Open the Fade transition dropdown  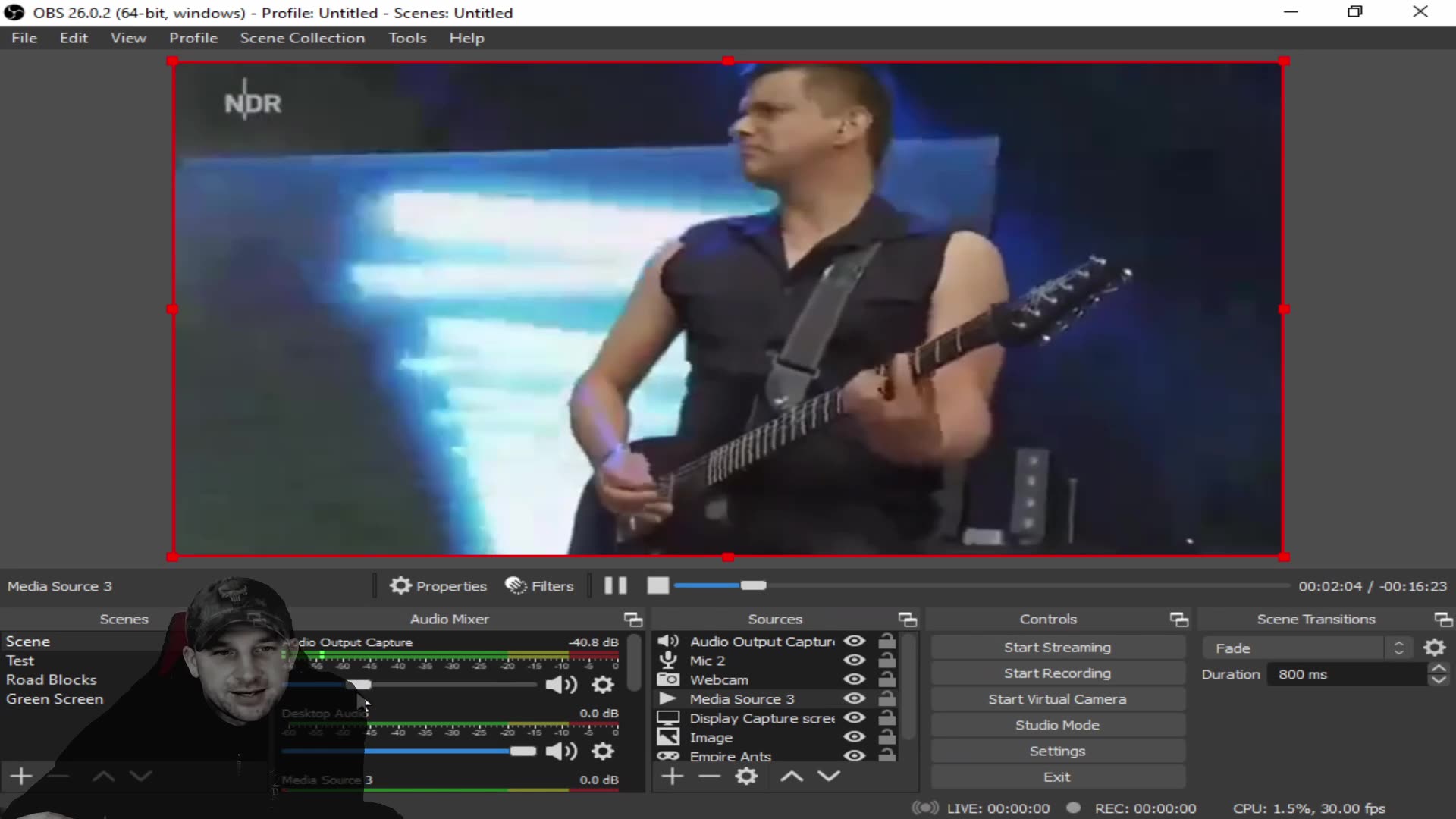[1398, 647]
